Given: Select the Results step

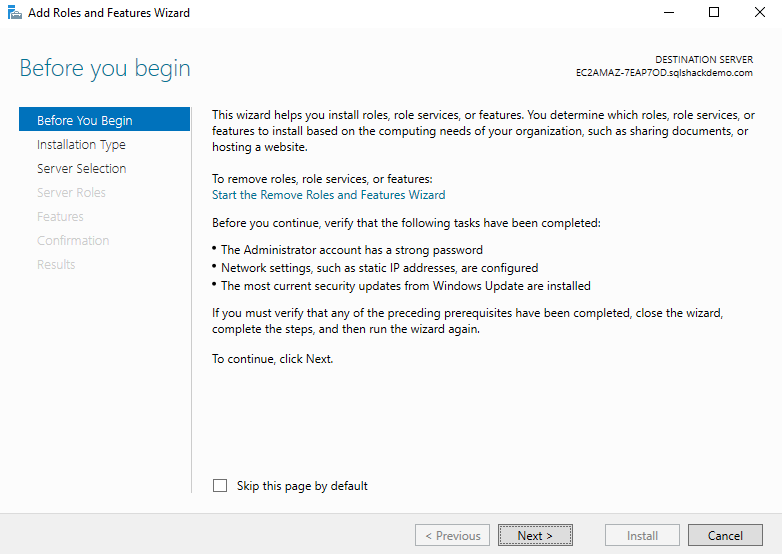Looking at the screenshot, I should tap(56, 264).
